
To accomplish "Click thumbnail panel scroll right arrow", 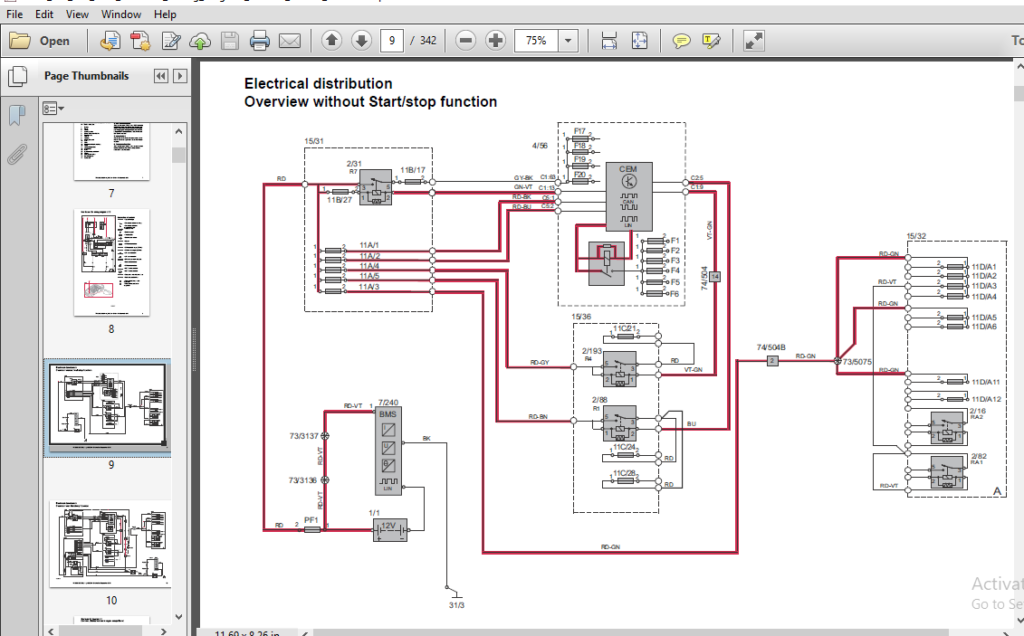I will pyautogui.click(x=163, y=631).
